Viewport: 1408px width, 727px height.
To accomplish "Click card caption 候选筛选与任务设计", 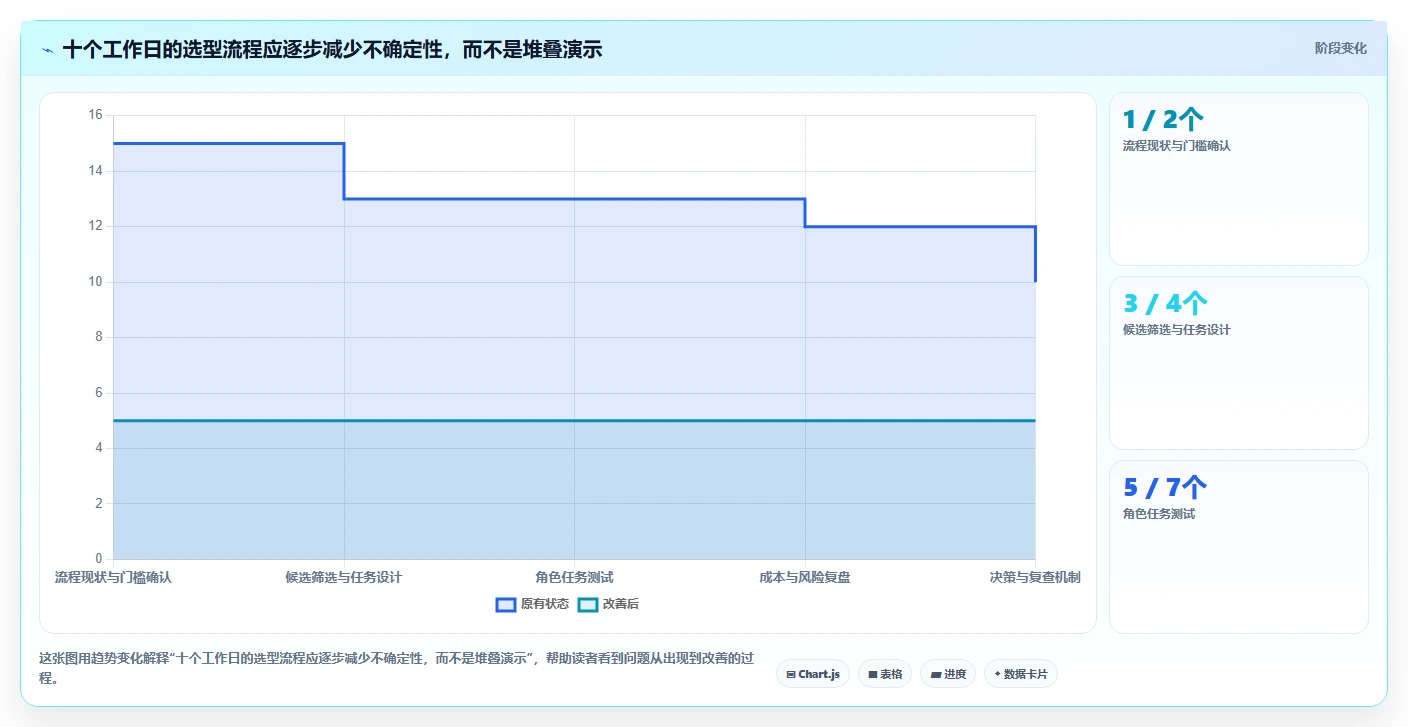I will 1176,330.
